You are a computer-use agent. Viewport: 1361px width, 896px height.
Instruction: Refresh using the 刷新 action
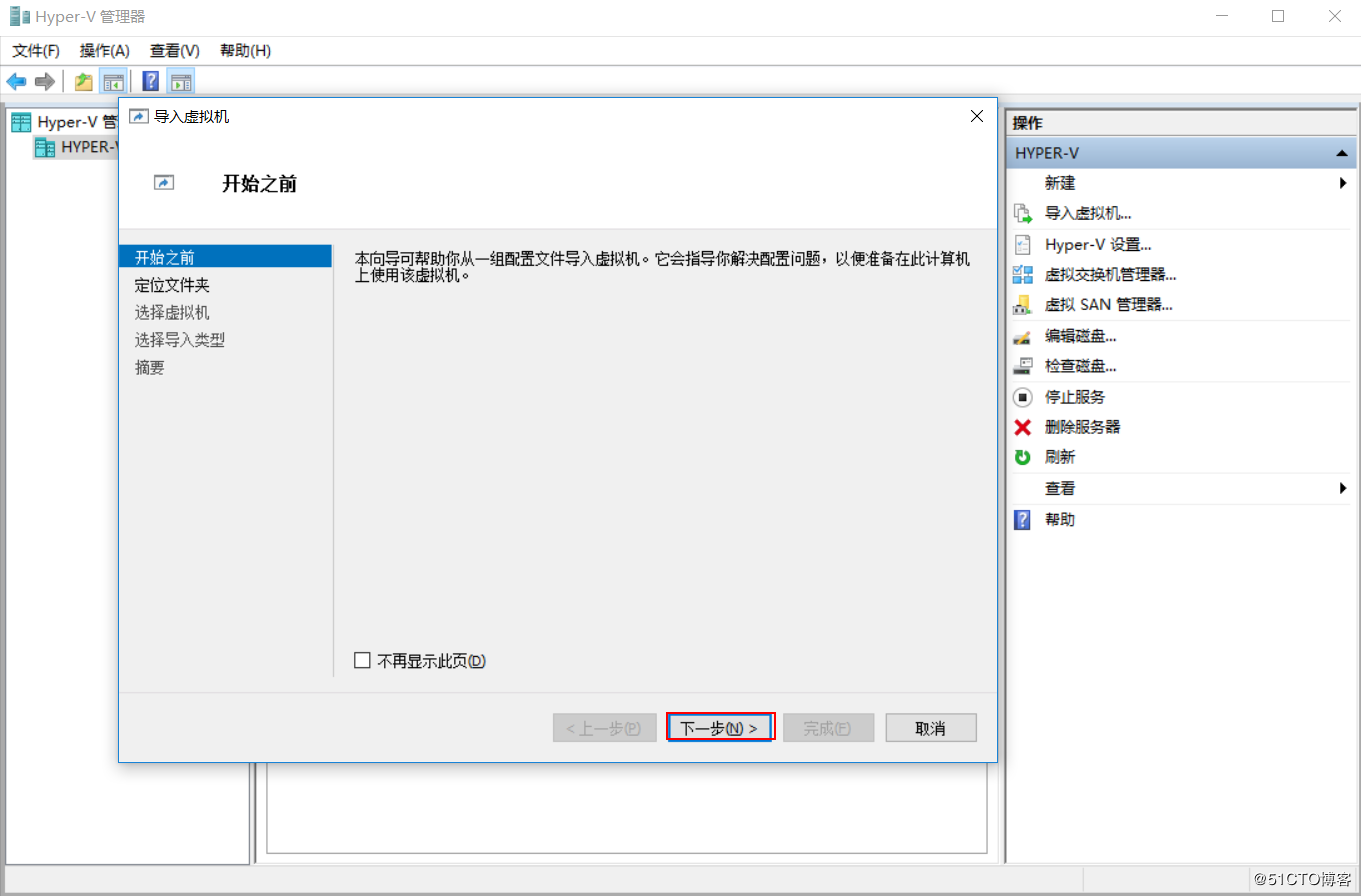pyautogui.click(x=1061, y=456)
